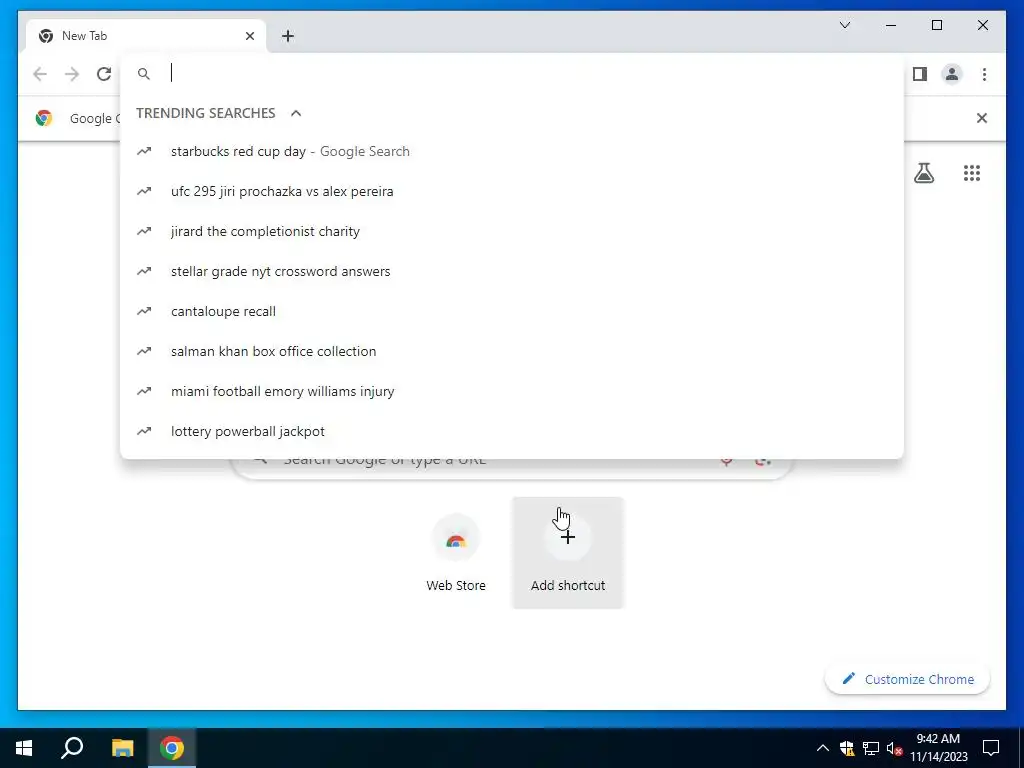Open the Windows Start menu
Screen dimensions: 1024x768
coord(24,748)
